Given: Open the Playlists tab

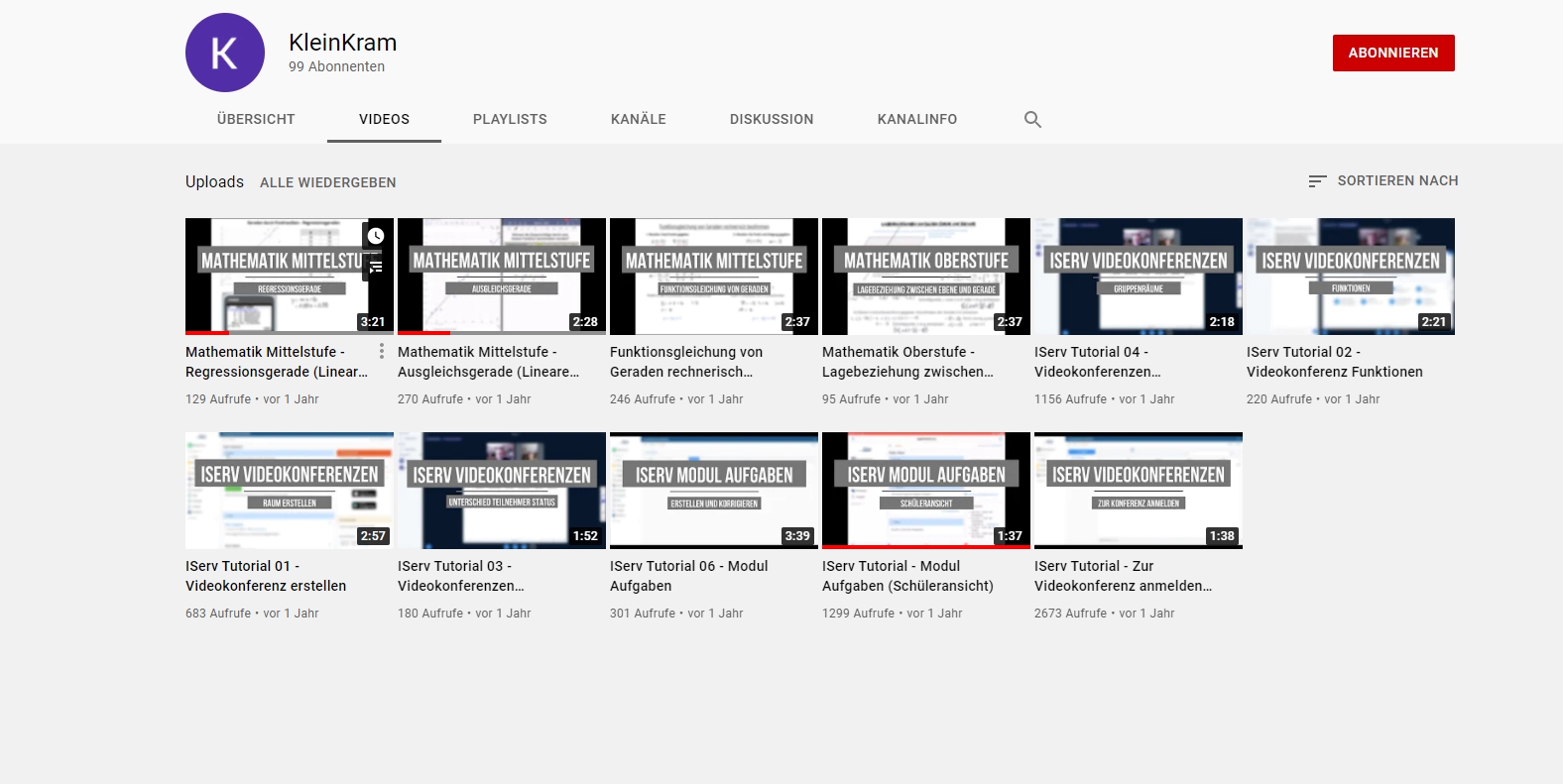Looking at the screenshot, I should point(510,119).
